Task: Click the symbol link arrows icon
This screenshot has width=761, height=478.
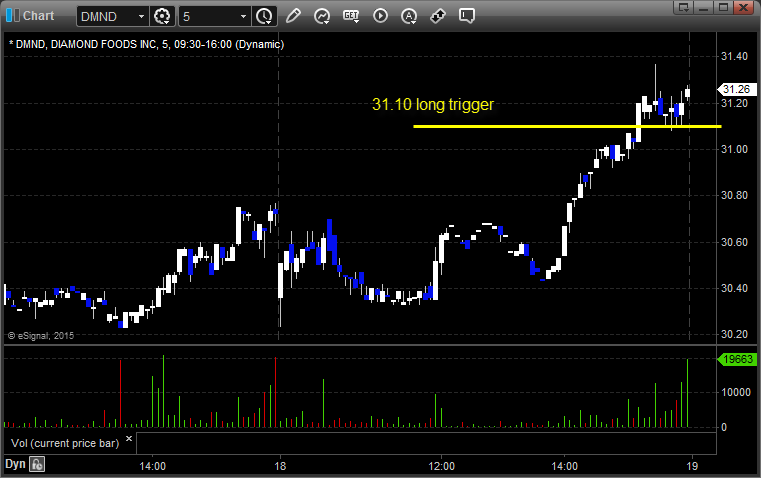Action: 438,16
